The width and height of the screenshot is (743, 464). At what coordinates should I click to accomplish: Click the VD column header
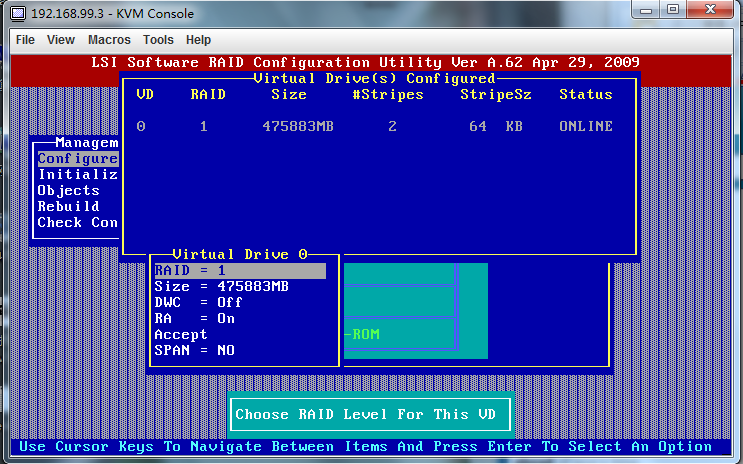tap(145, 94)
